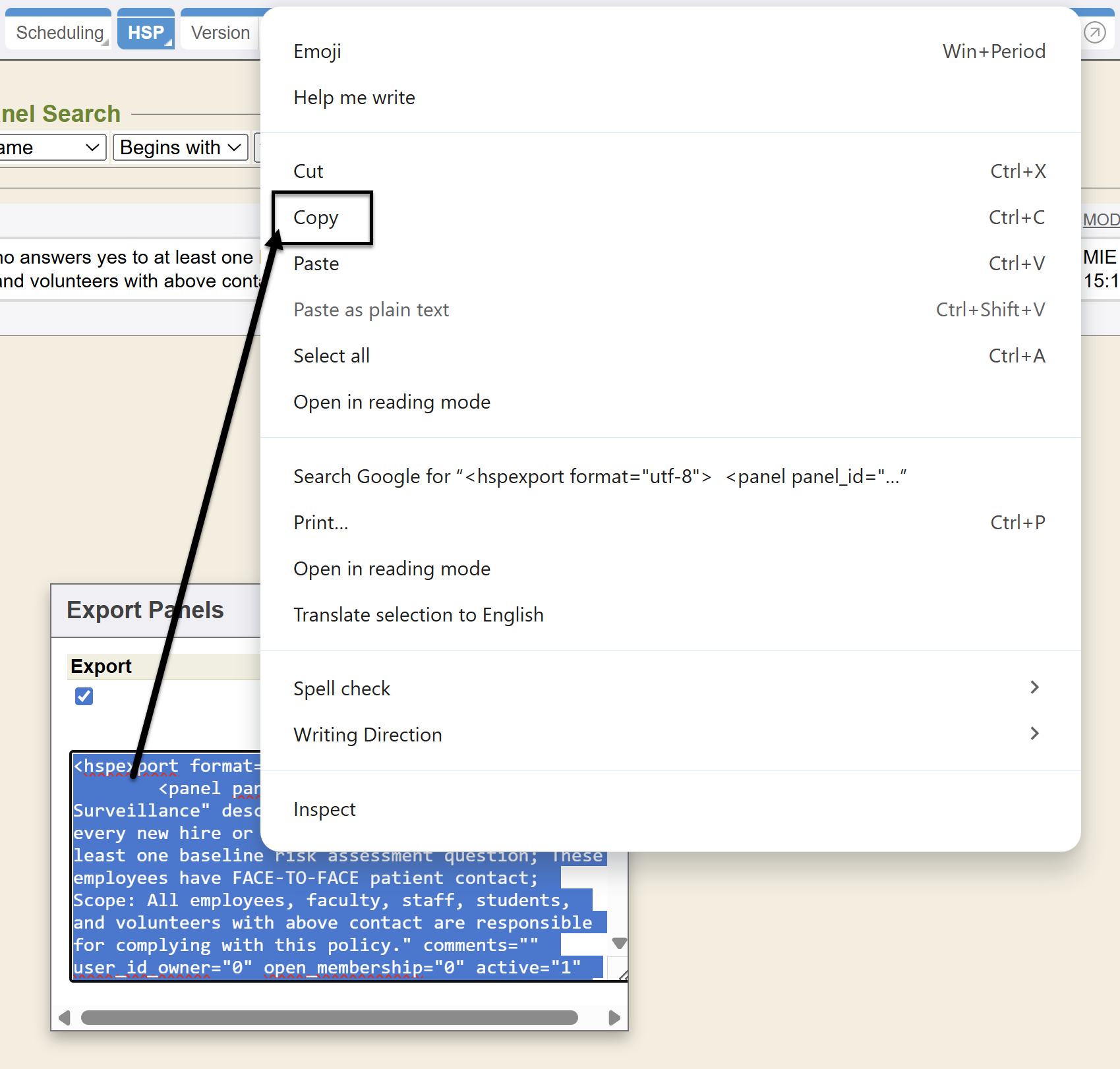The height and width of the screenshot is (1069, 1120).
Task: Click the down scroll arrow in export textarea
Action: (x=618, y=943)
